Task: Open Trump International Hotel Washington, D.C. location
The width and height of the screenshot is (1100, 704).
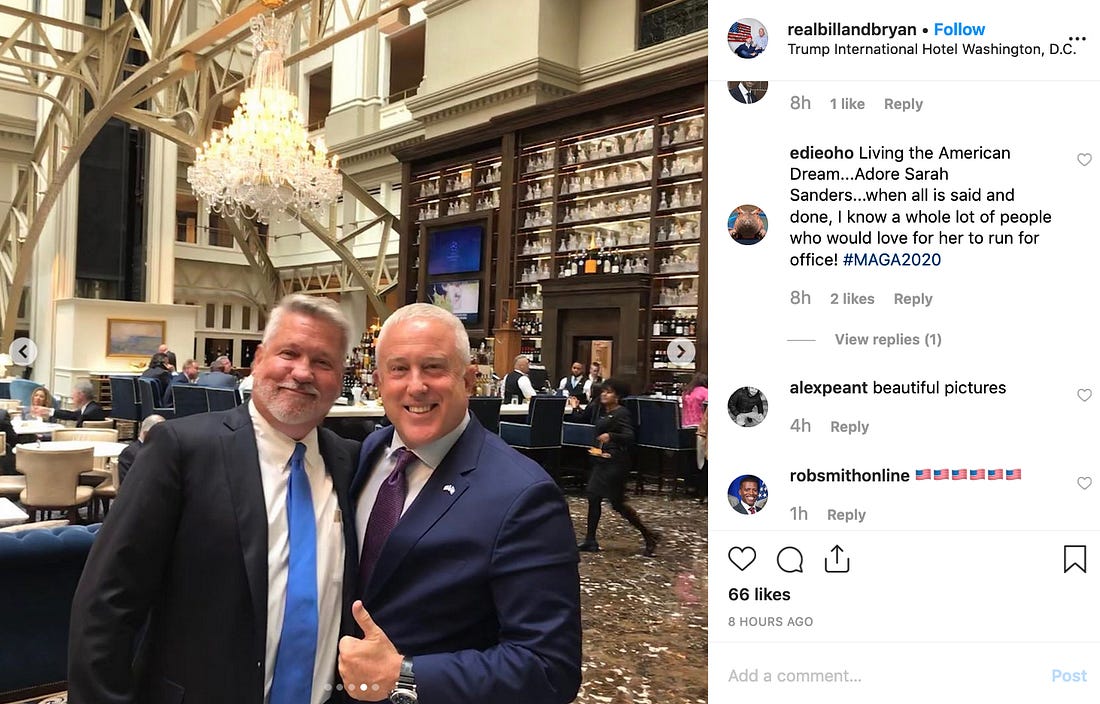Action: [931, 49]
